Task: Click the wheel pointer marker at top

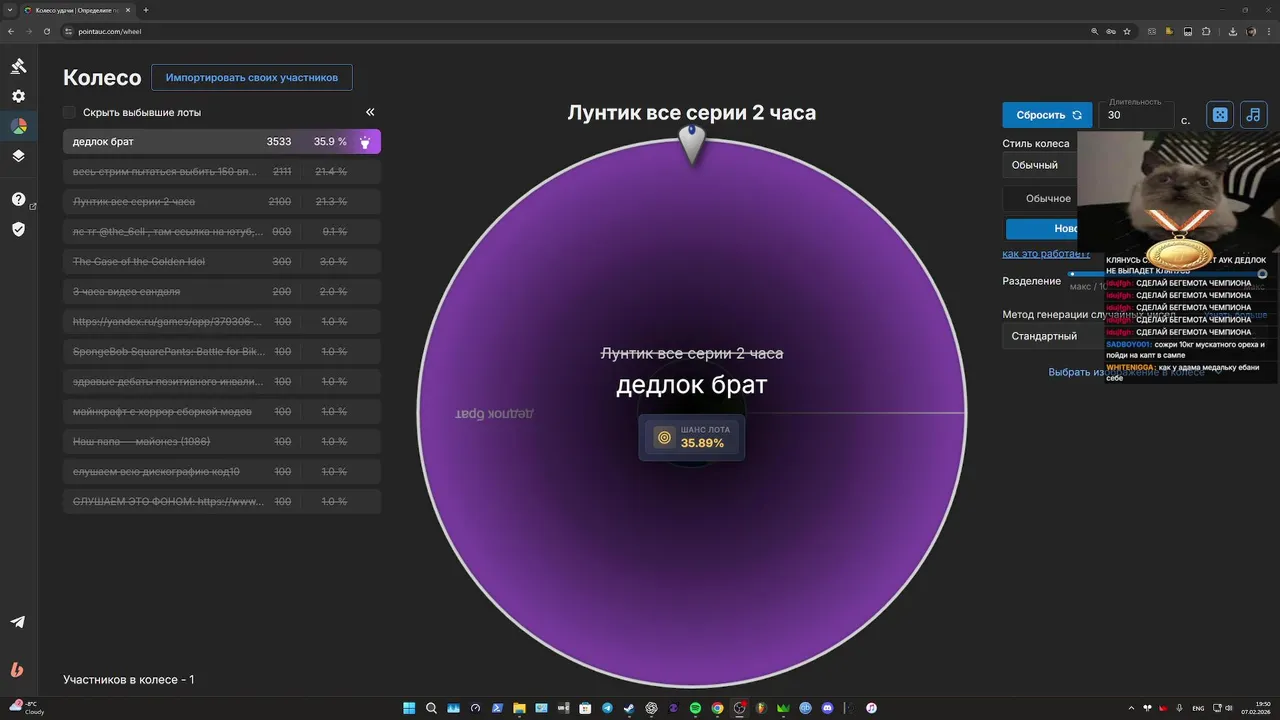Action: point(691,144)
